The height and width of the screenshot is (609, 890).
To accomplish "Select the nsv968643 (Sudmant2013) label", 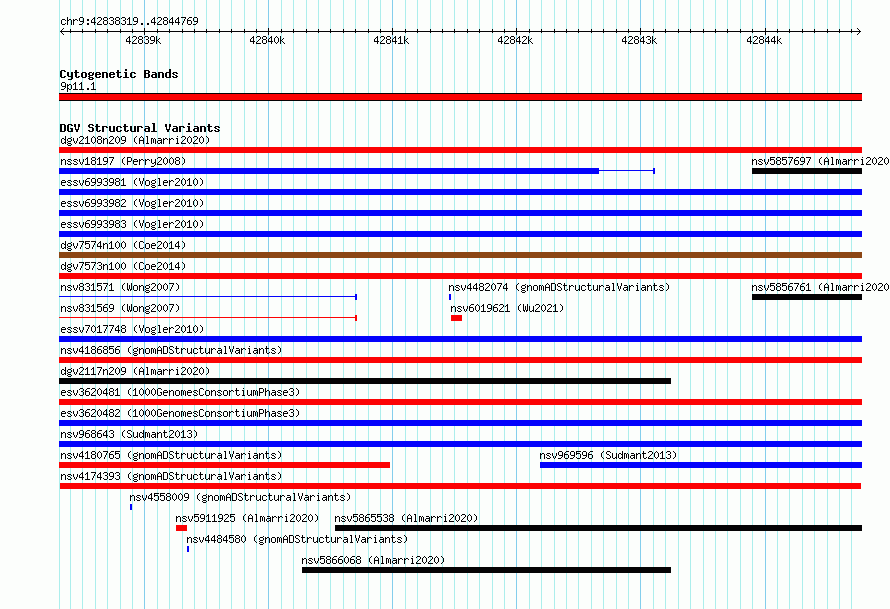I will coord(129,434).
